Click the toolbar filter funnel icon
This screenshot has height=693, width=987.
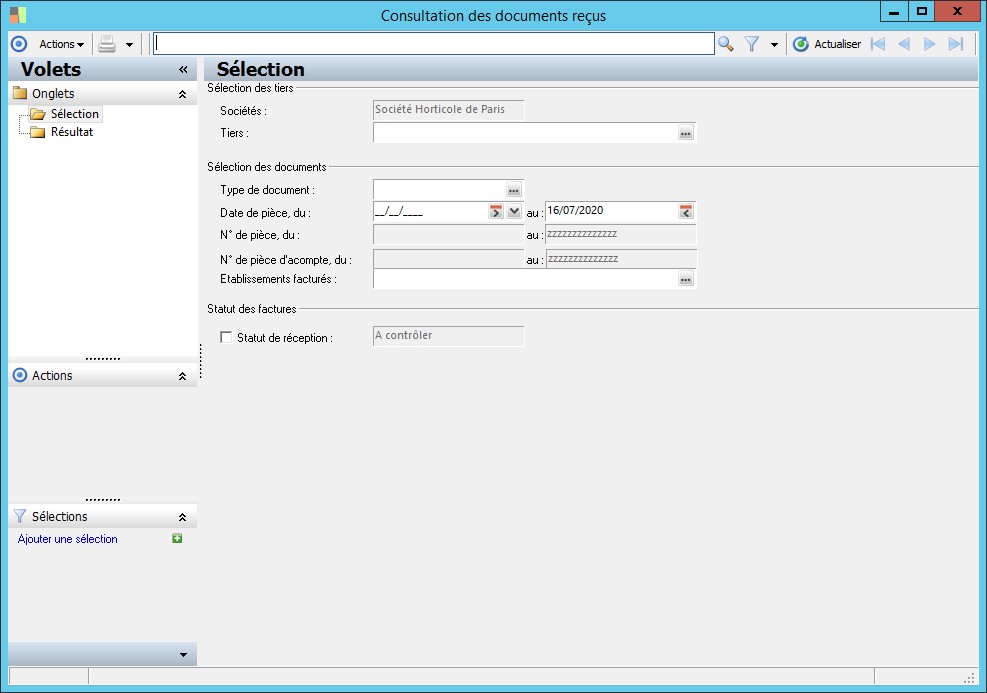(x=752, y=44)
